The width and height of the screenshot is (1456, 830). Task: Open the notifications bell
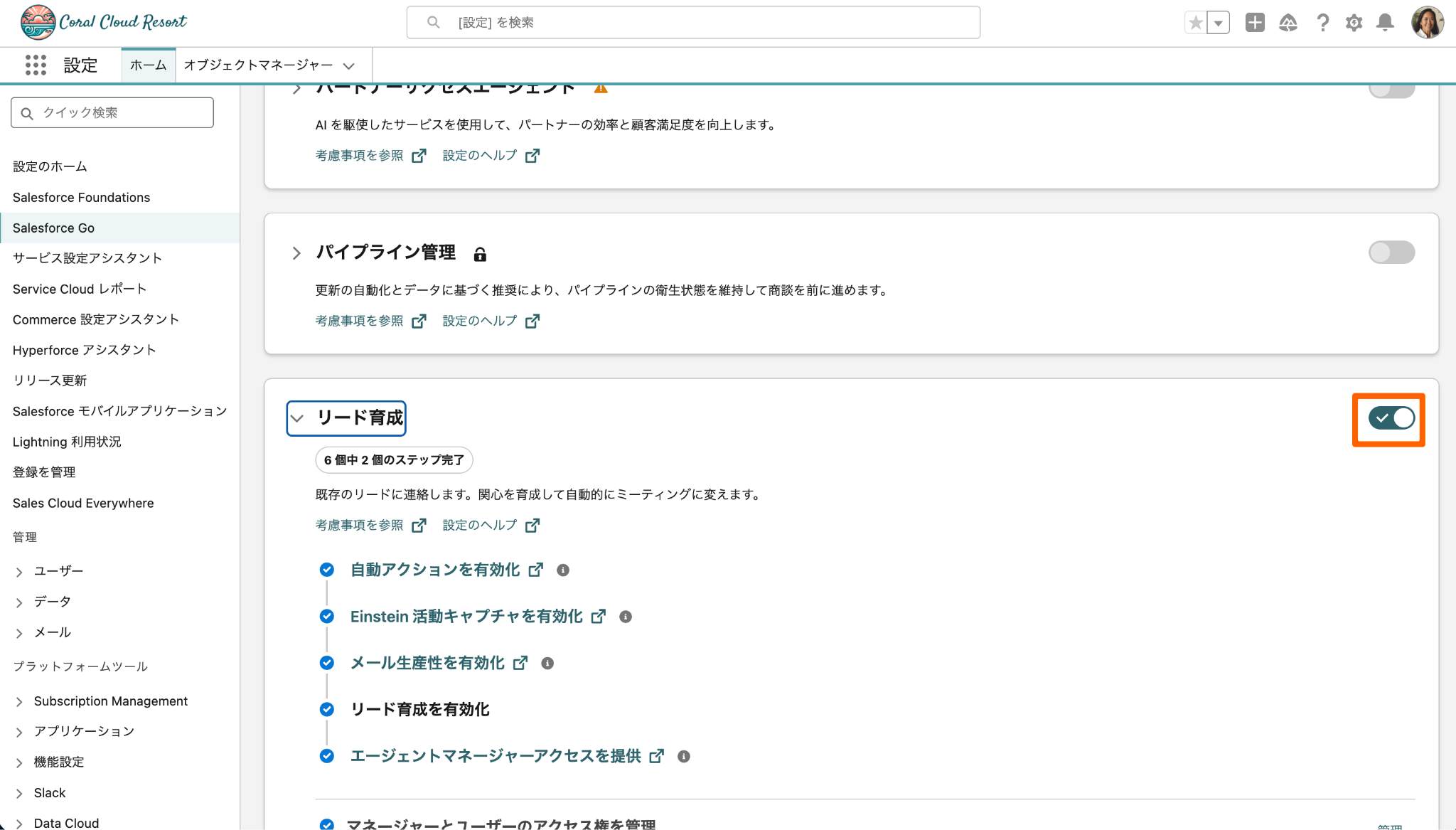[1385, 23]
